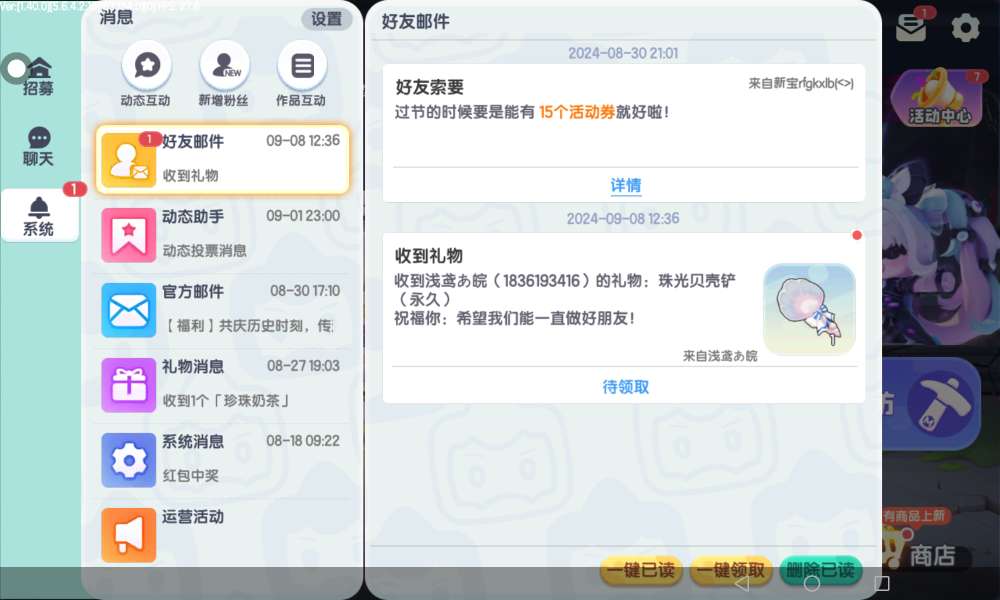Click the 珠光贝壳铲 gift thumbnail
Screen dimensions: 1000x600
coord(809,309)
